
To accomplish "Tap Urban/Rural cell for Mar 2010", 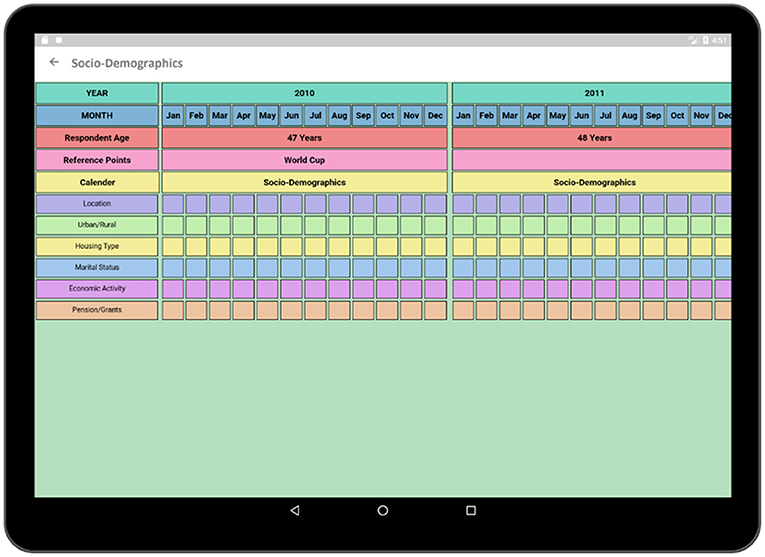I will click(x=220, y=225).
